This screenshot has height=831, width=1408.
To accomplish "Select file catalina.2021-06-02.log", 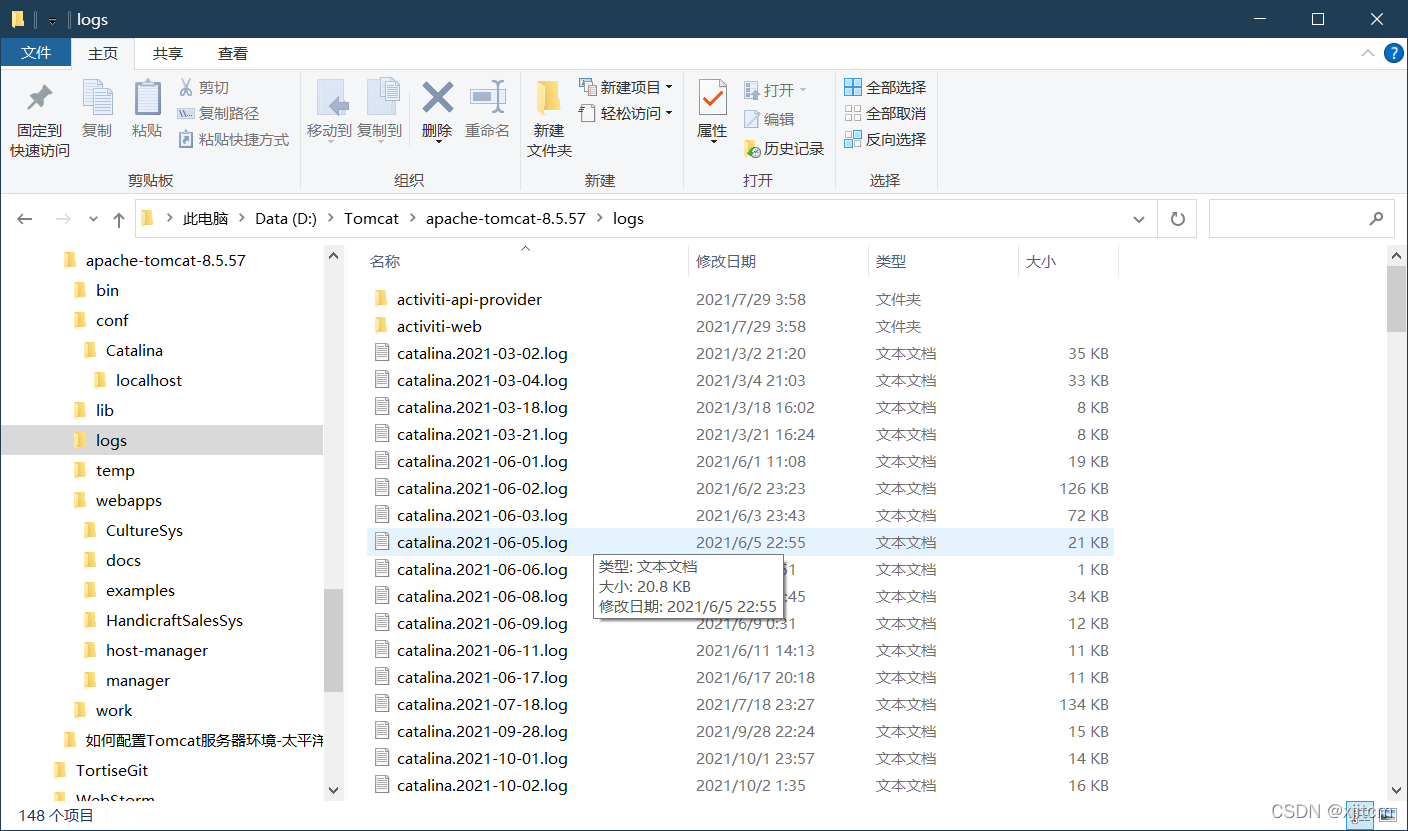I will (482, 488).
